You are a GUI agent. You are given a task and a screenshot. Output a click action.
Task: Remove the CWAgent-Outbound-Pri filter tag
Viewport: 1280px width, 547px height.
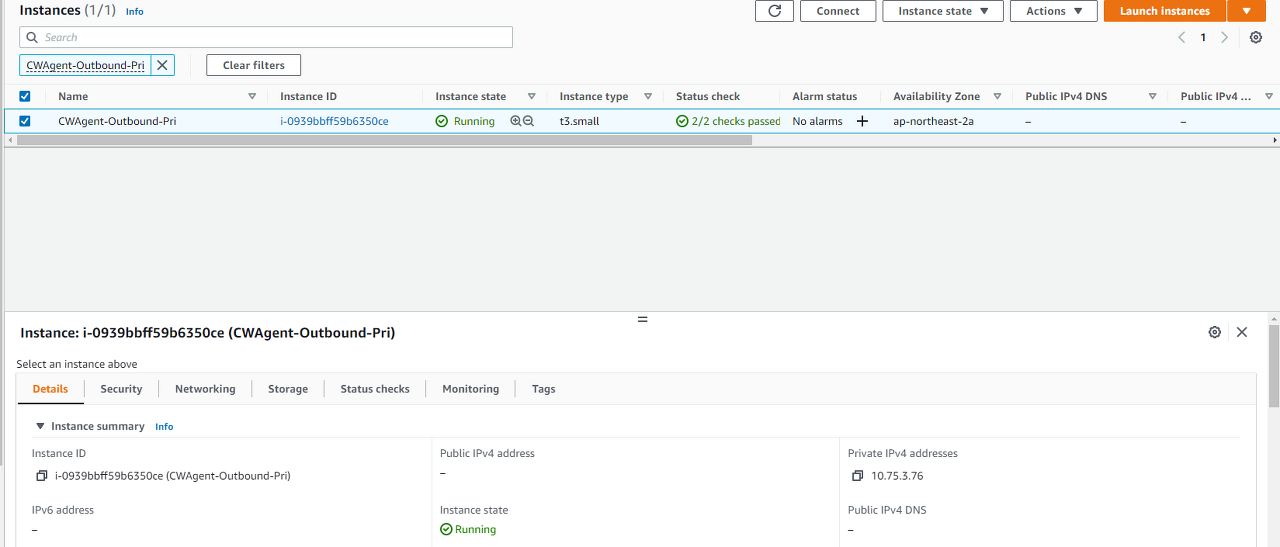point(163,65)
